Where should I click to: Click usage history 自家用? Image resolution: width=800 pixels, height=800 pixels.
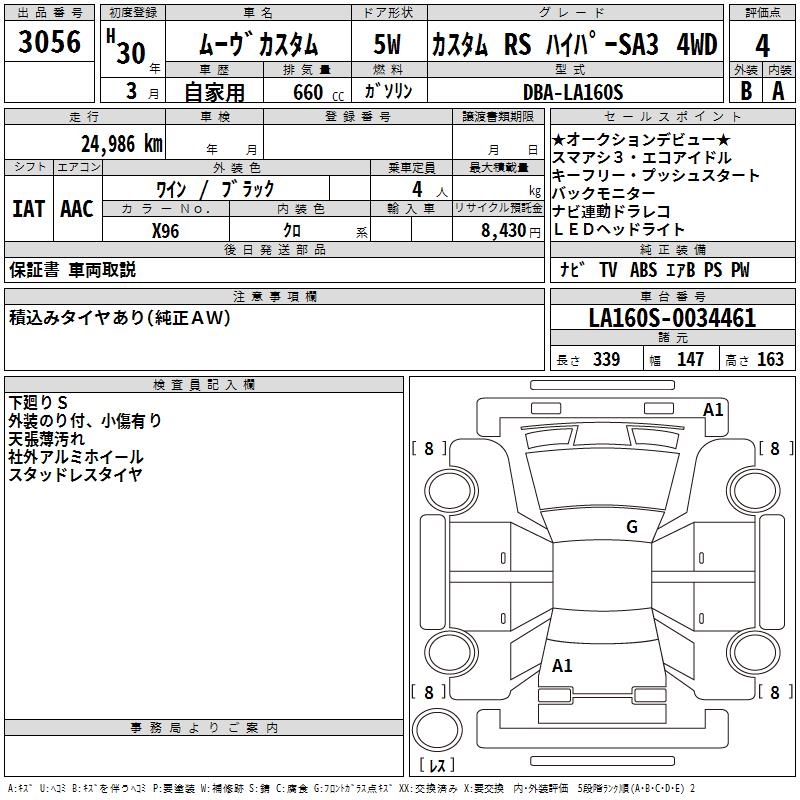click(214, 92)
